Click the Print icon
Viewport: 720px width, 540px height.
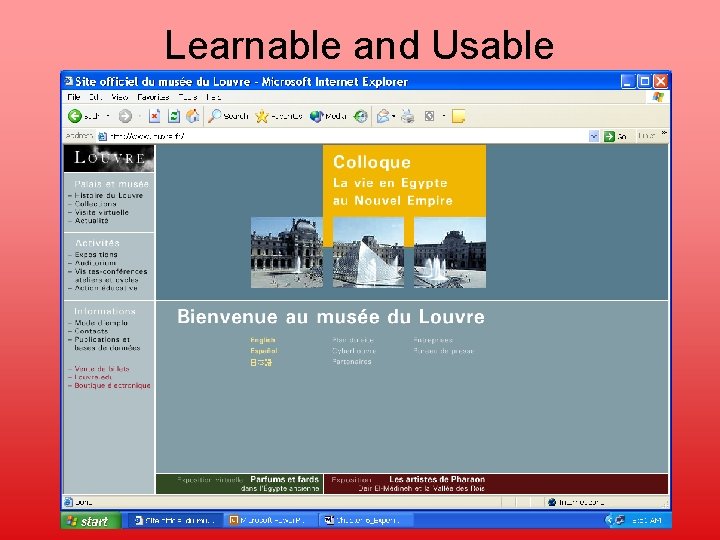(408, 116)
